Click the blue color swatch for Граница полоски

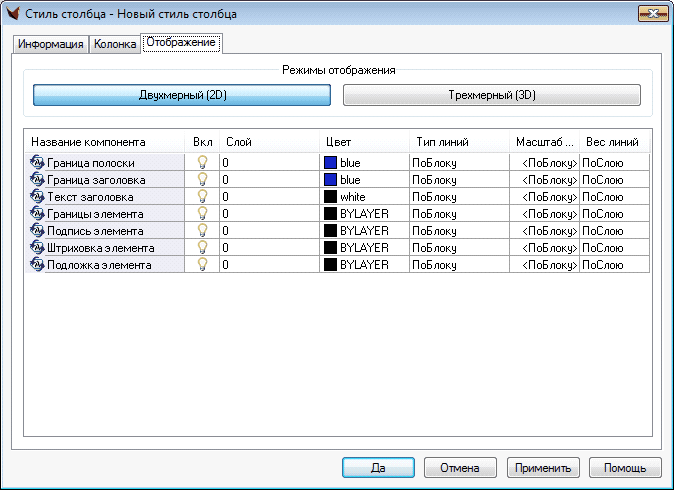pos(330,163)
